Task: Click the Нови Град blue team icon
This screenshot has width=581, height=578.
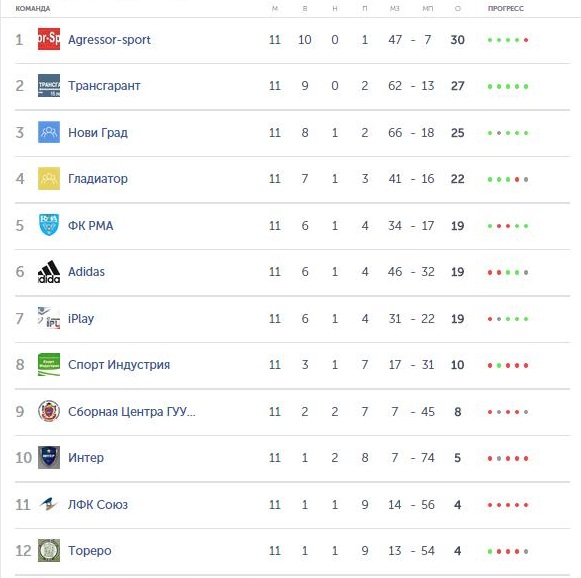Action: click(49, 132)
